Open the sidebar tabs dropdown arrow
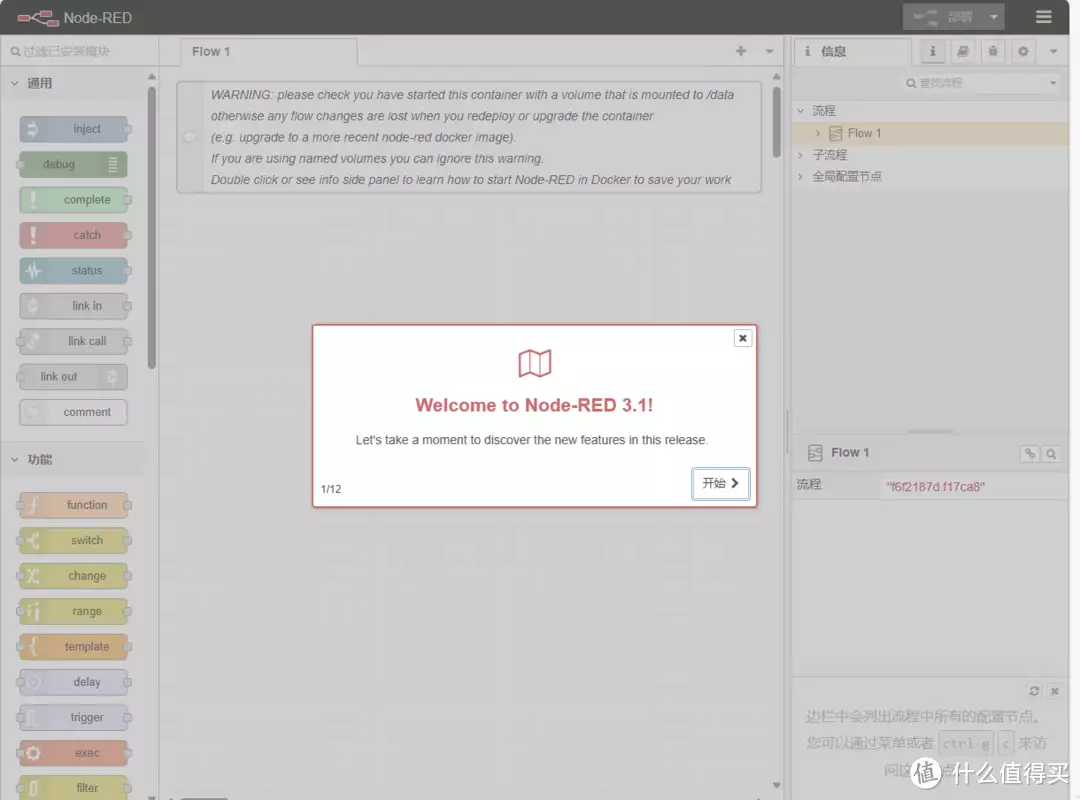This screenshot has height=800, width=1080. (1053, 51)
